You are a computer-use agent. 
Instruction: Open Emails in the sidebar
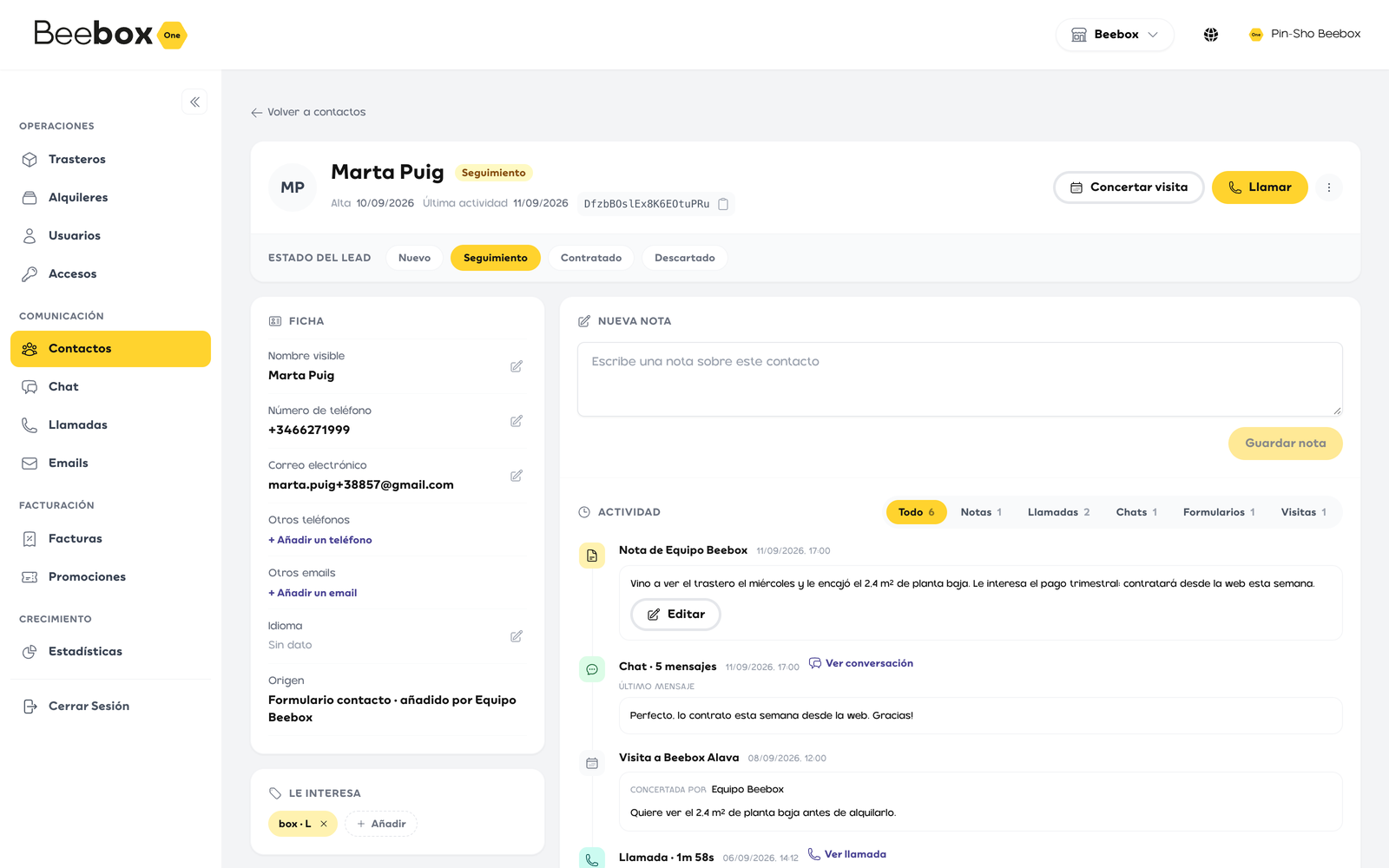[110, 464]
